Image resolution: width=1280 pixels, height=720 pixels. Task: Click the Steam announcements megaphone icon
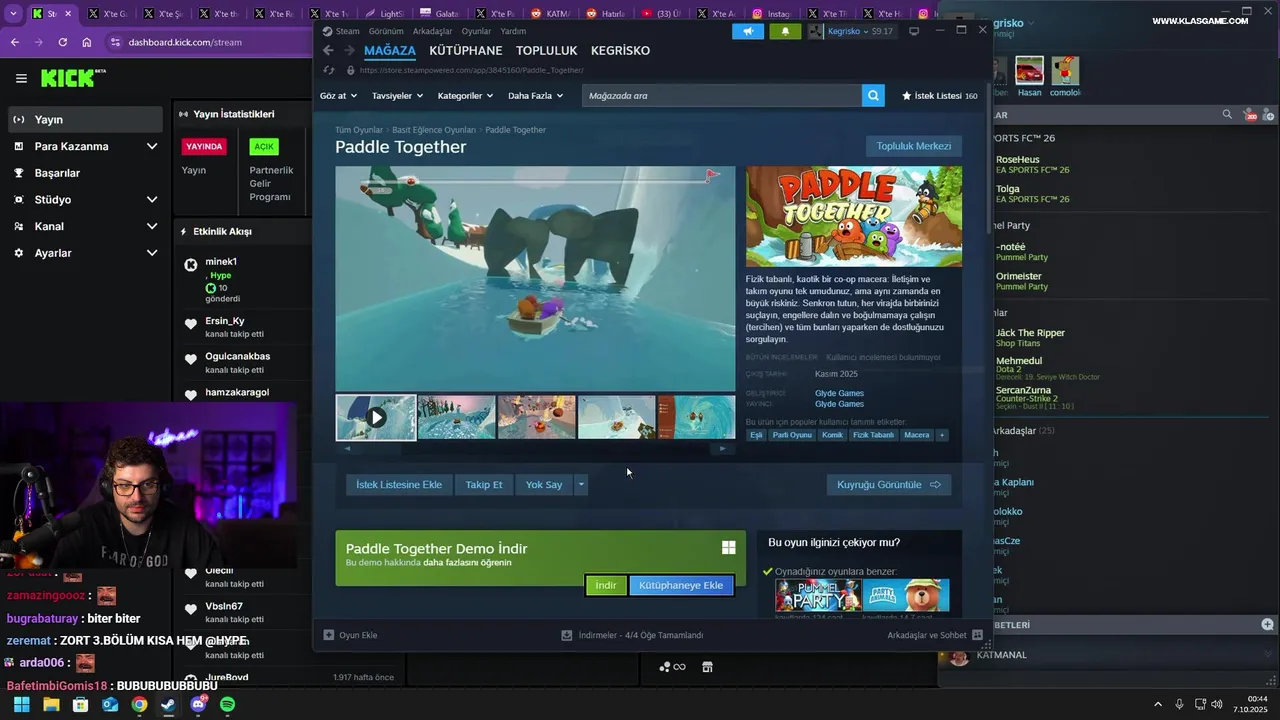tap(747, 31)
